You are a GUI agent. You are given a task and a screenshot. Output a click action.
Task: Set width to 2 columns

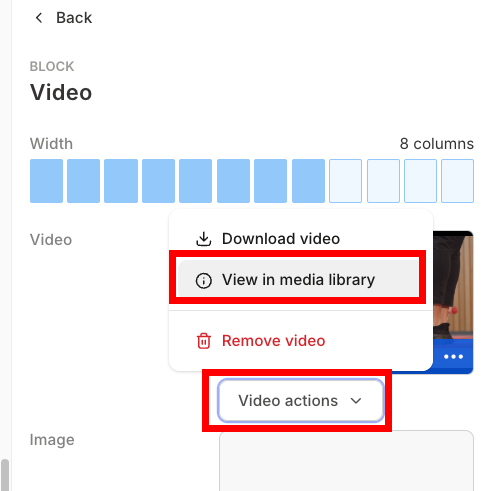(83, 181)
